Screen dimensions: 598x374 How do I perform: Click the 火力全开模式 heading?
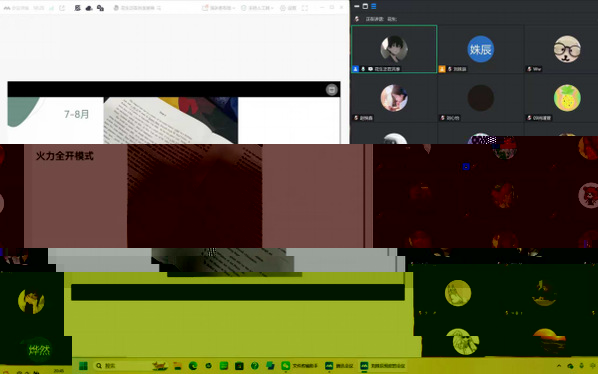click(64, 156)
